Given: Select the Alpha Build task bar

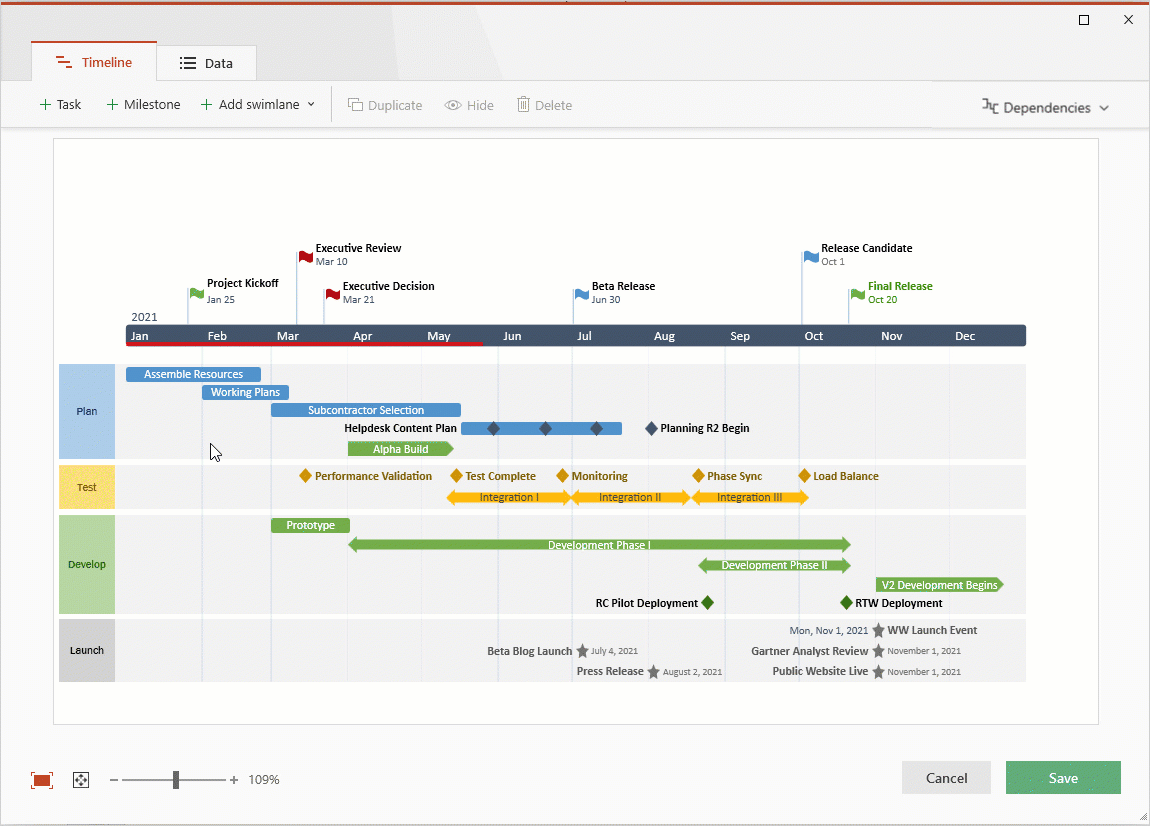Looking at the screenshot, I should pyautogui.click(x=400, y=448).
